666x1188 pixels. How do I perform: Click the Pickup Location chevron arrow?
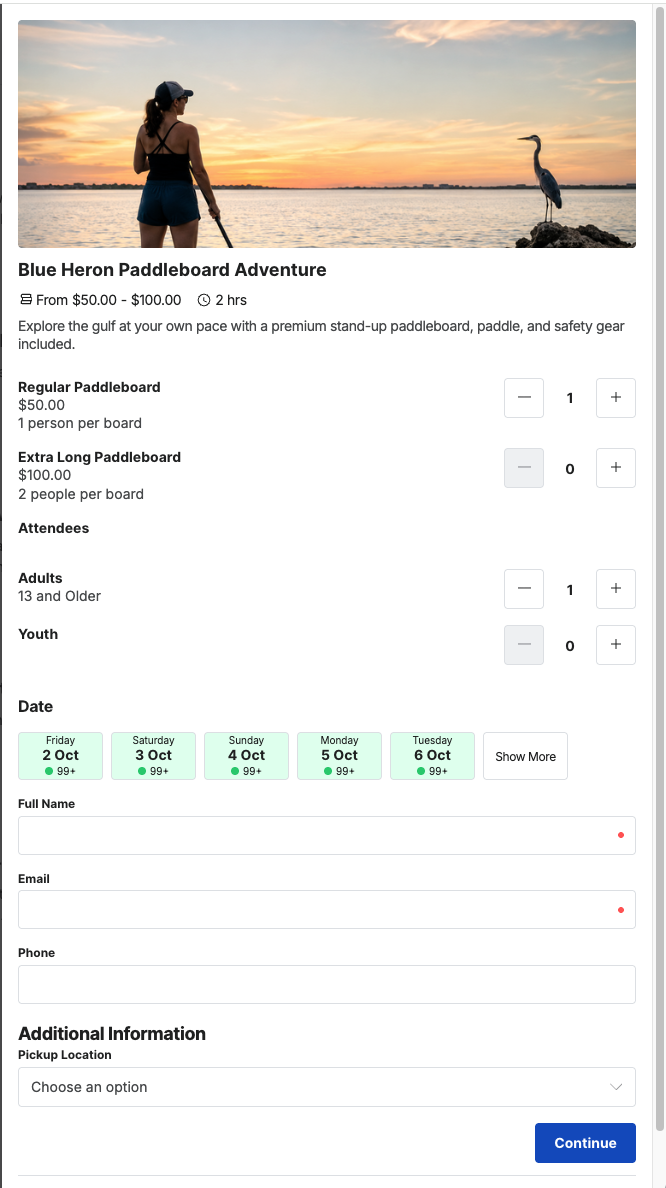(616, 1087)
